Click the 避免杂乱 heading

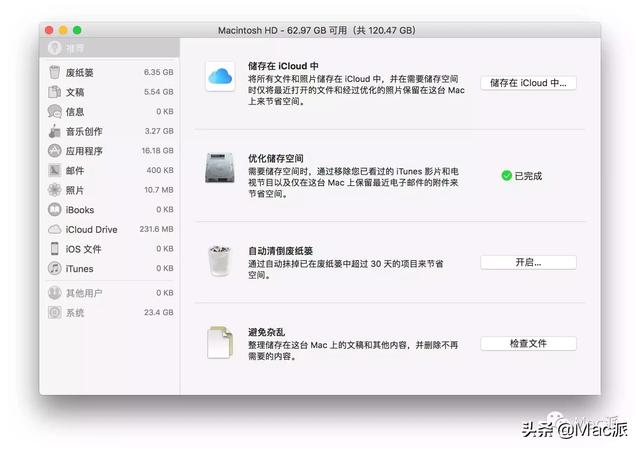(x=267, y=332)
